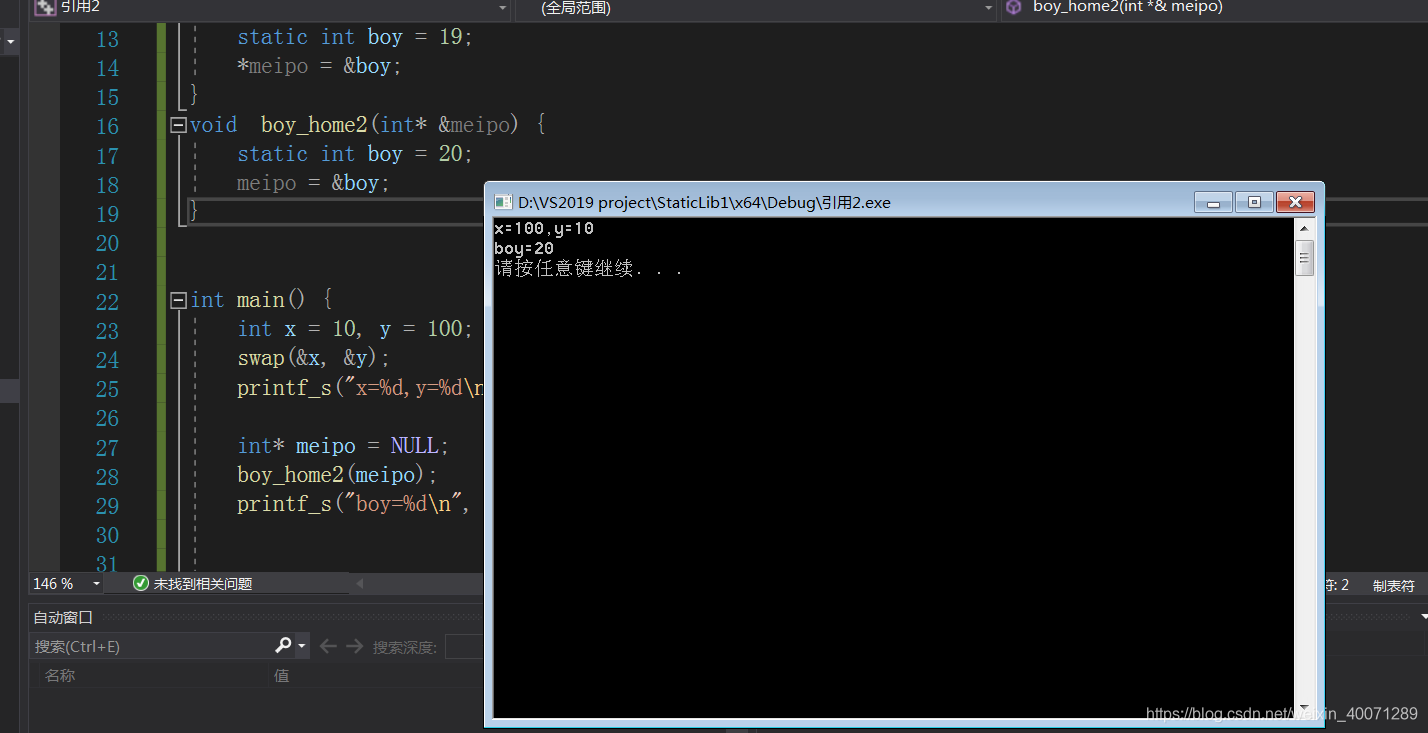The image size is (1428, 733).
Task: Click the code text 'static int boy = 20;'
Action: pos(355,154)
